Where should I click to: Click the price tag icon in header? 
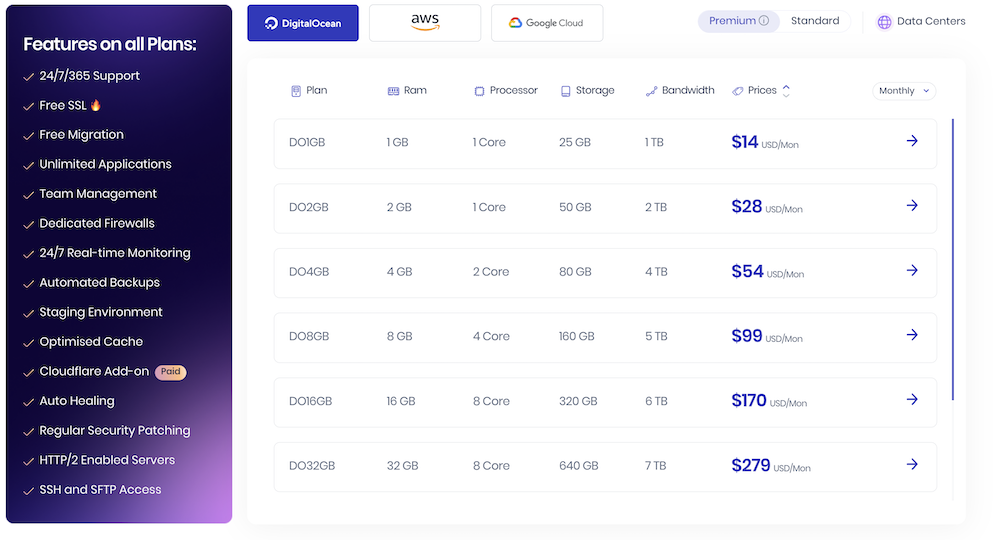[738, 91]
